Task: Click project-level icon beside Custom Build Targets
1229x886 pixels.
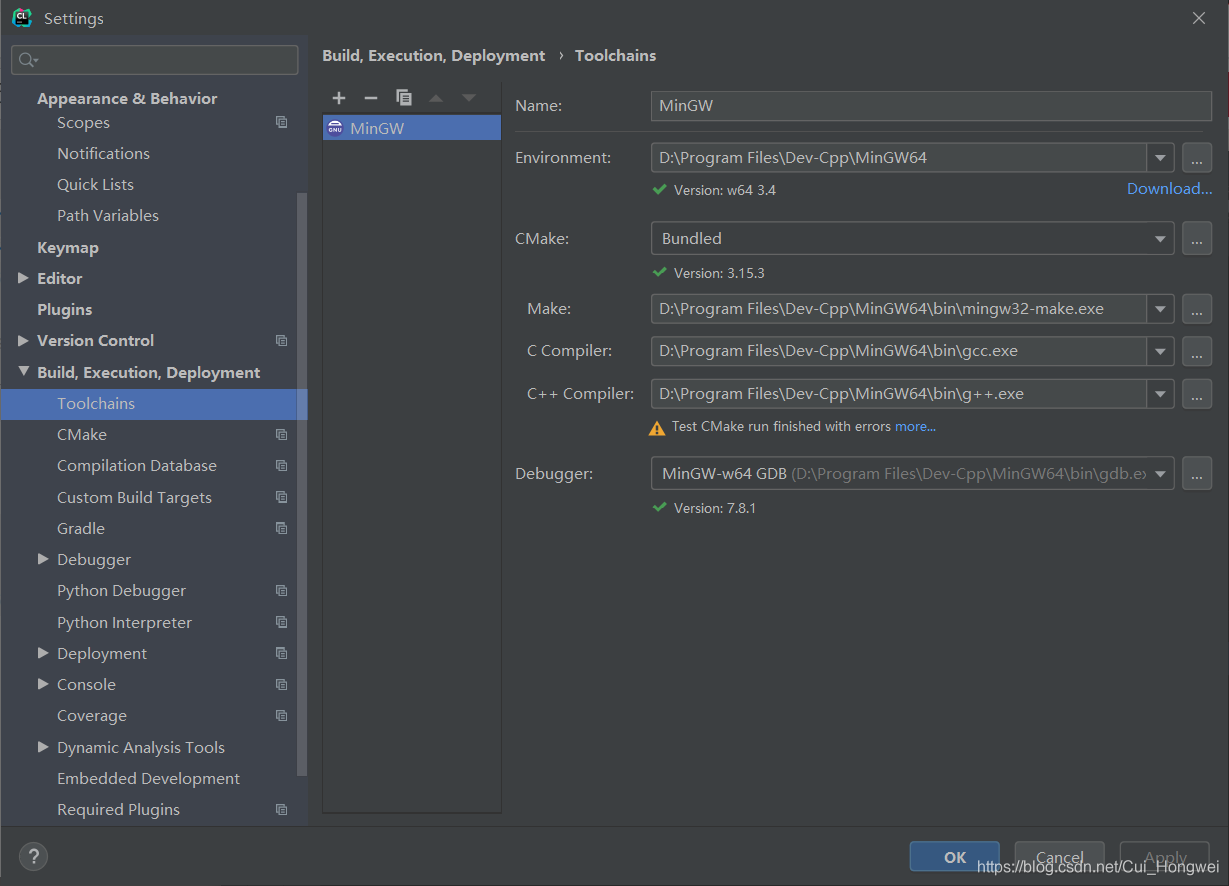Action: coord(281,497)
